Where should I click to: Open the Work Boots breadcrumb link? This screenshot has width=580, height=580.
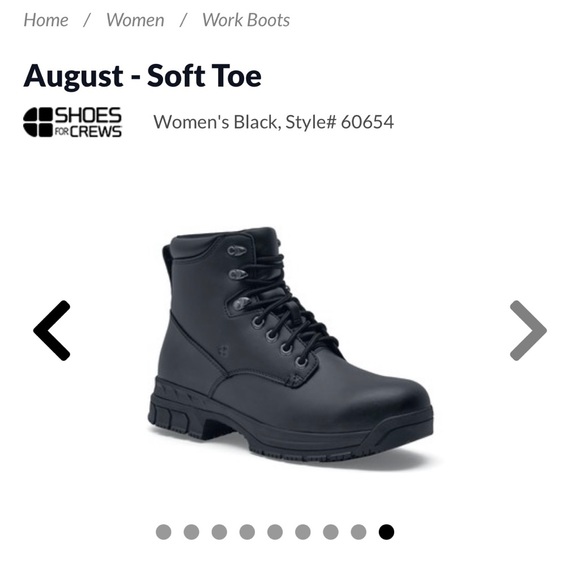[246, 20]
